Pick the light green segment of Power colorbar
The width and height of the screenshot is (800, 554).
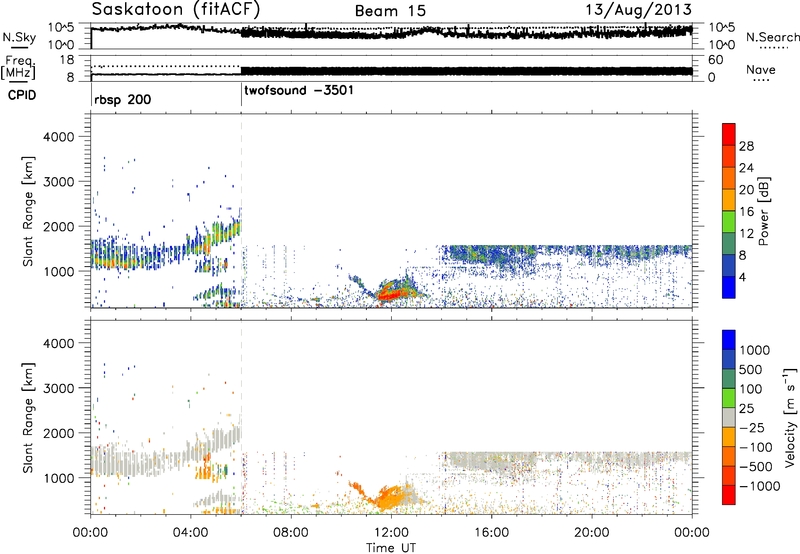click(729, 222)
